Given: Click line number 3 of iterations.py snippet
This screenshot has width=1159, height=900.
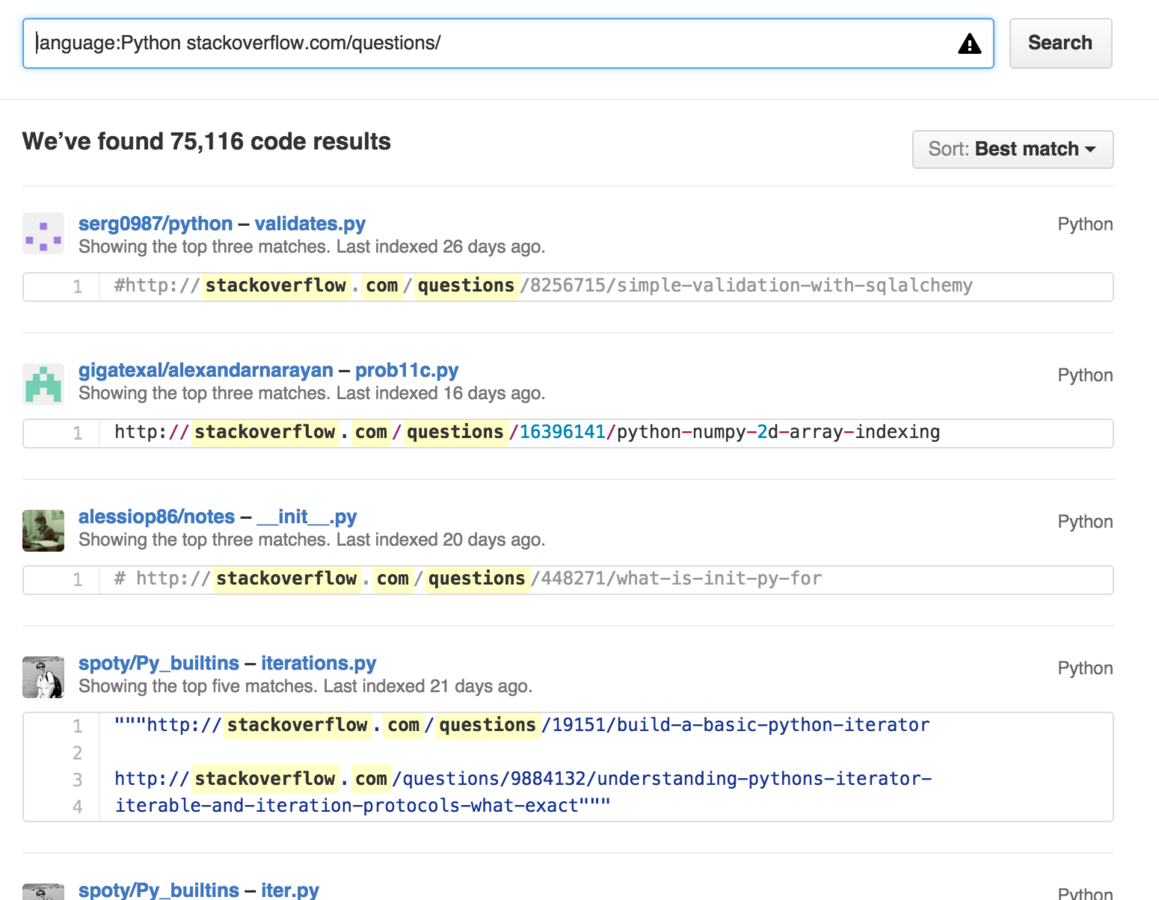Looking at the screenshot, I should [x=78, y=780].
